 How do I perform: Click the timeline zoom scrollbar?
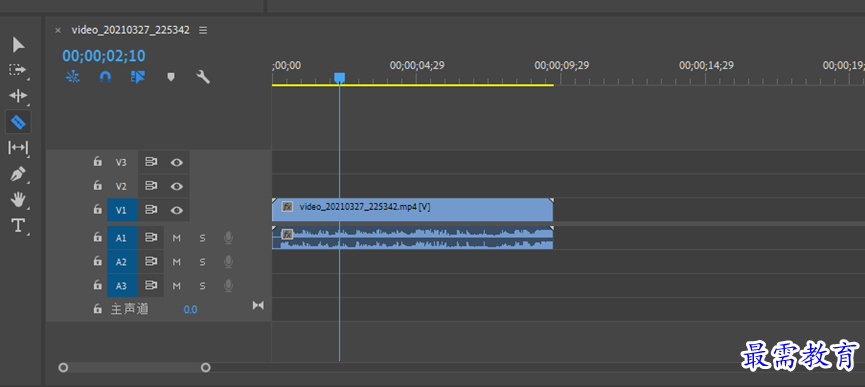pyautogui.click(x=134, y=367)
